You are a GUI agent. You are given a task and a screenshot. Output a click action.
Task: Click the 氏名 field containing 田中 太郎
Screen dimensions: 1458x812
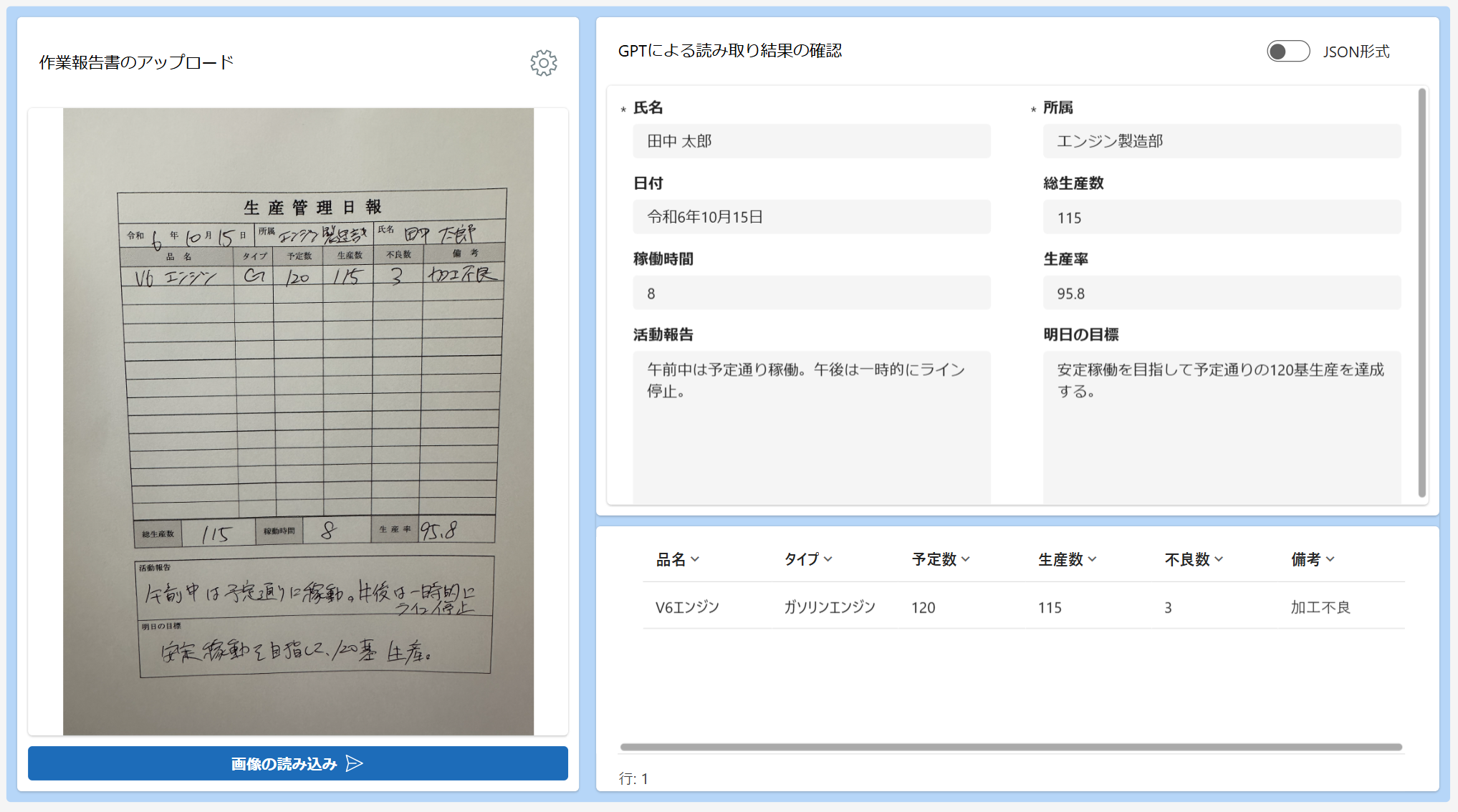811,141
